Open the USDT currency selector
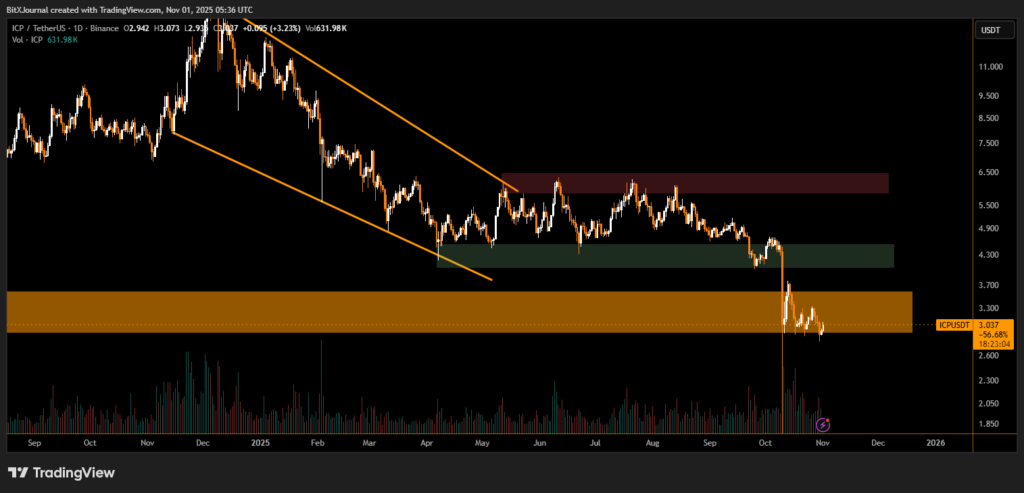The image size is (1024, 493). coord(989,30)
